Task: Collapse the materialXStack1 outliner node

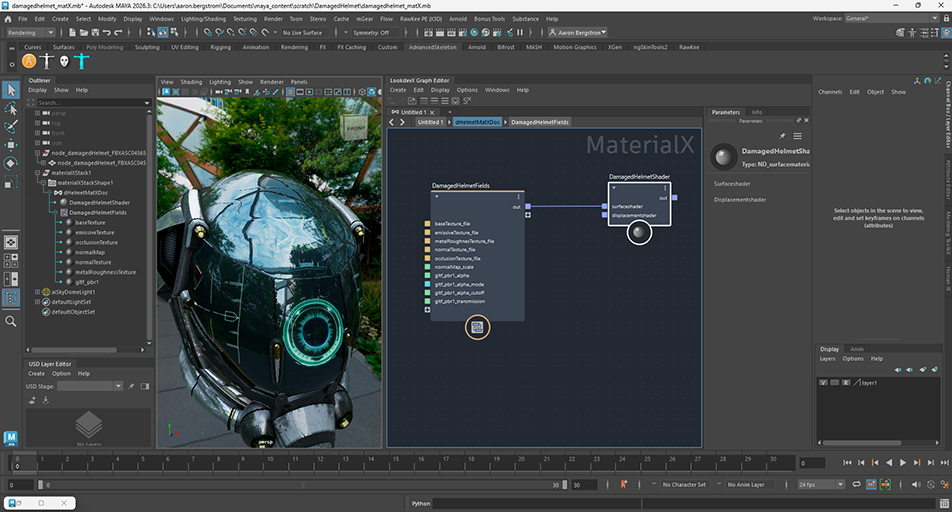Action: click(38, 173)
